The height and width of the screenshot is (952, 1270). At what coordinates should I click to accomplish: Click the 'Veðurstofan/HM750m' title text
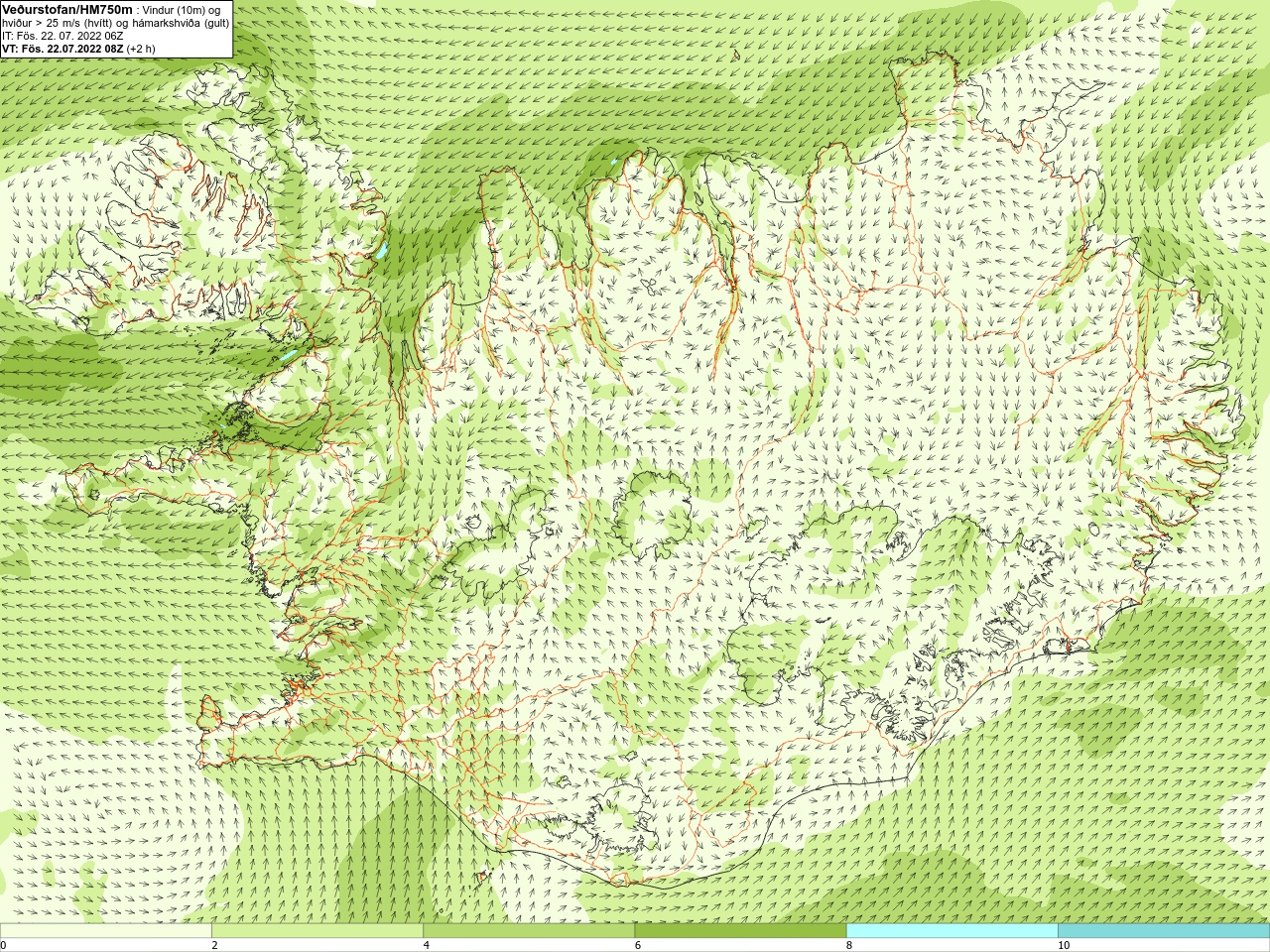coord(67,9)
